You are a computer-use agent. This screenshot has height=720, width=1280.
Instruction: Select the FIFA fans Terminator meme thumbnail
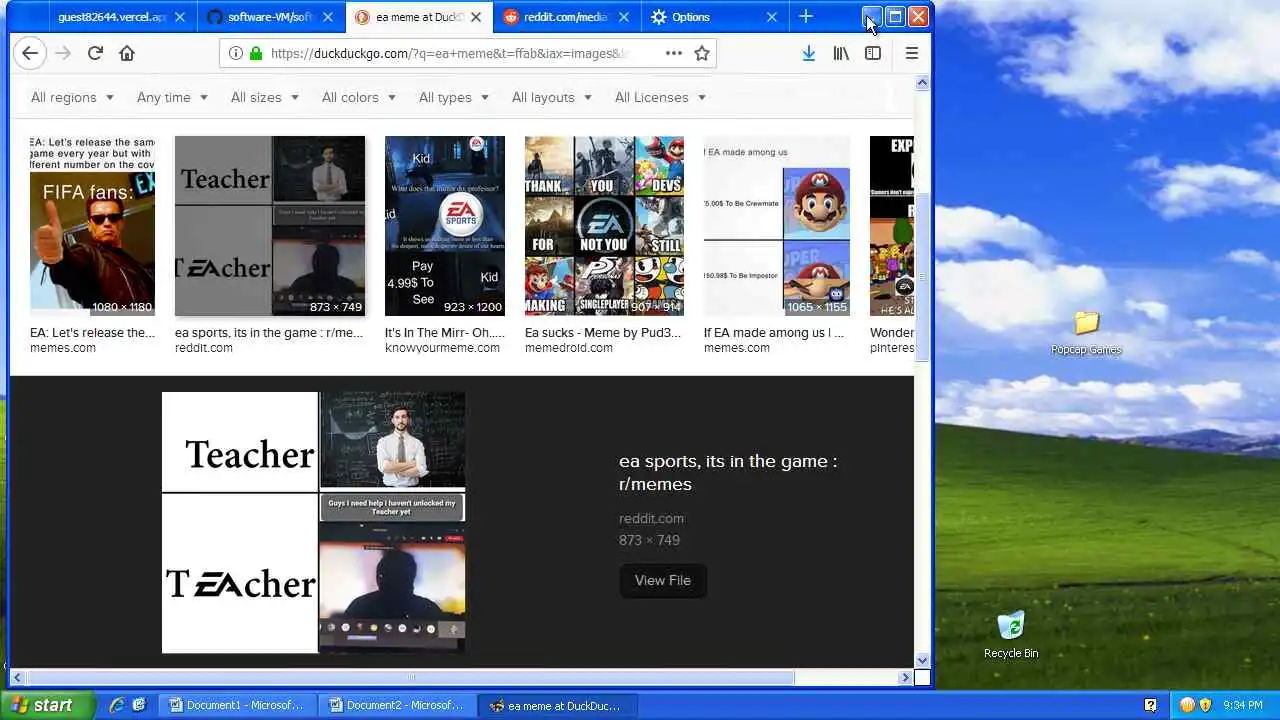click(x=92, y=226)
